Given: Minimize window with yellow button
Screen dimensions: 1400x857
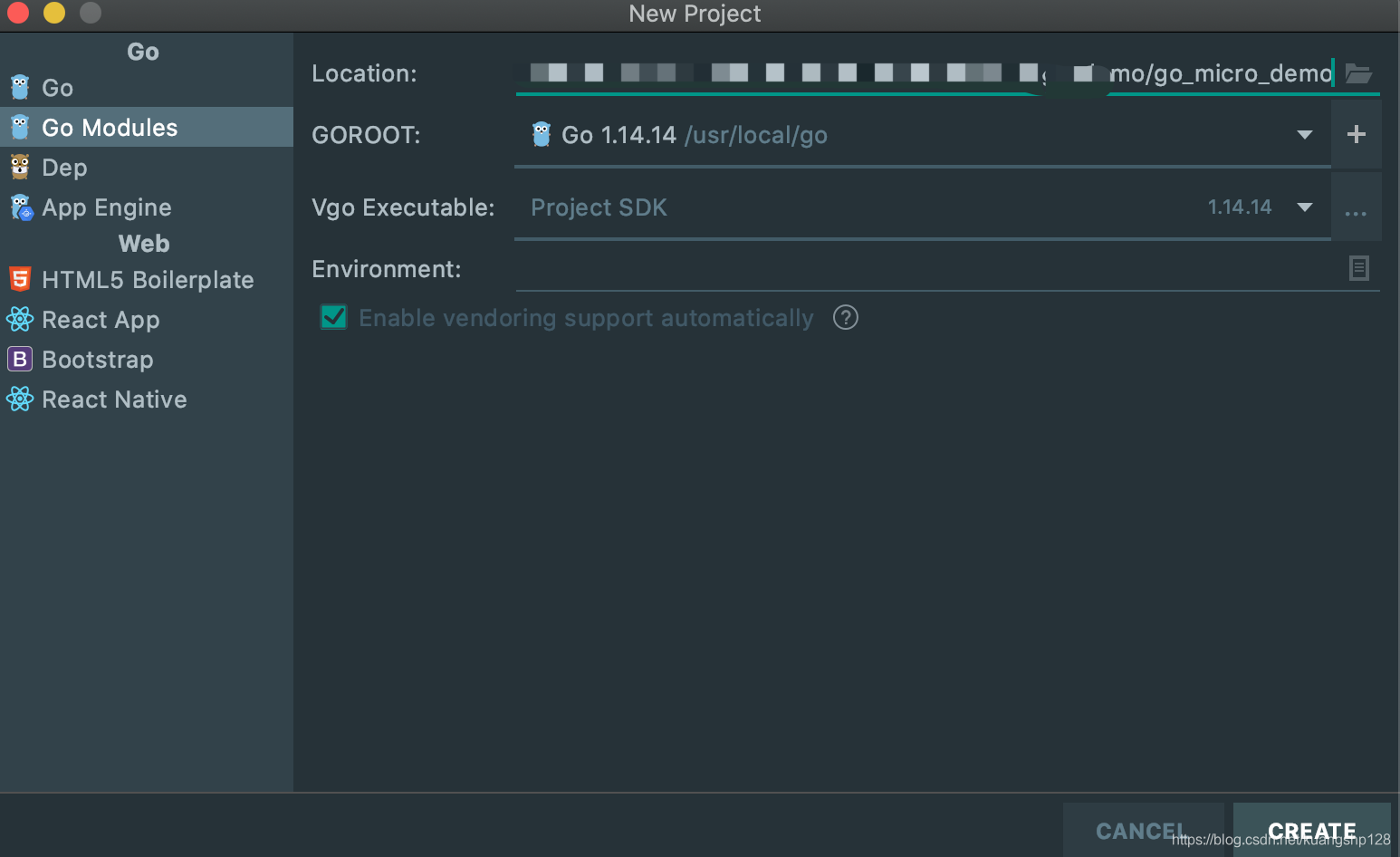Looking at the screenshot, I should 54,13.
